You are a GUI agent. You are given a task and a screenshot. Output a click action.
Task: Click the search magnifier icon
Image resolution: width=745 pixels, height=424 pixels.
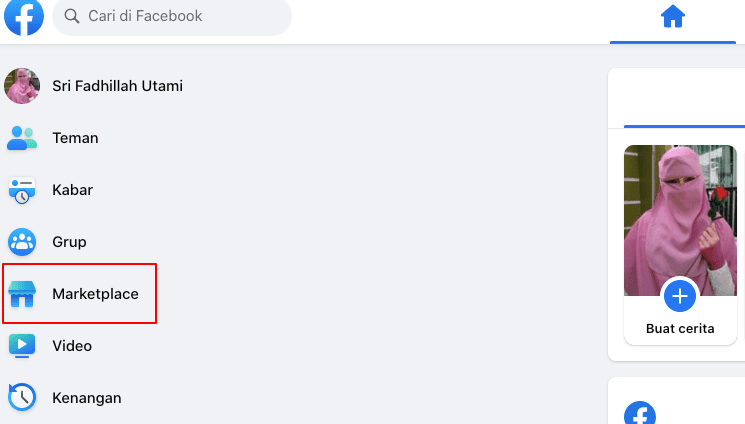[x=72, y=16]
